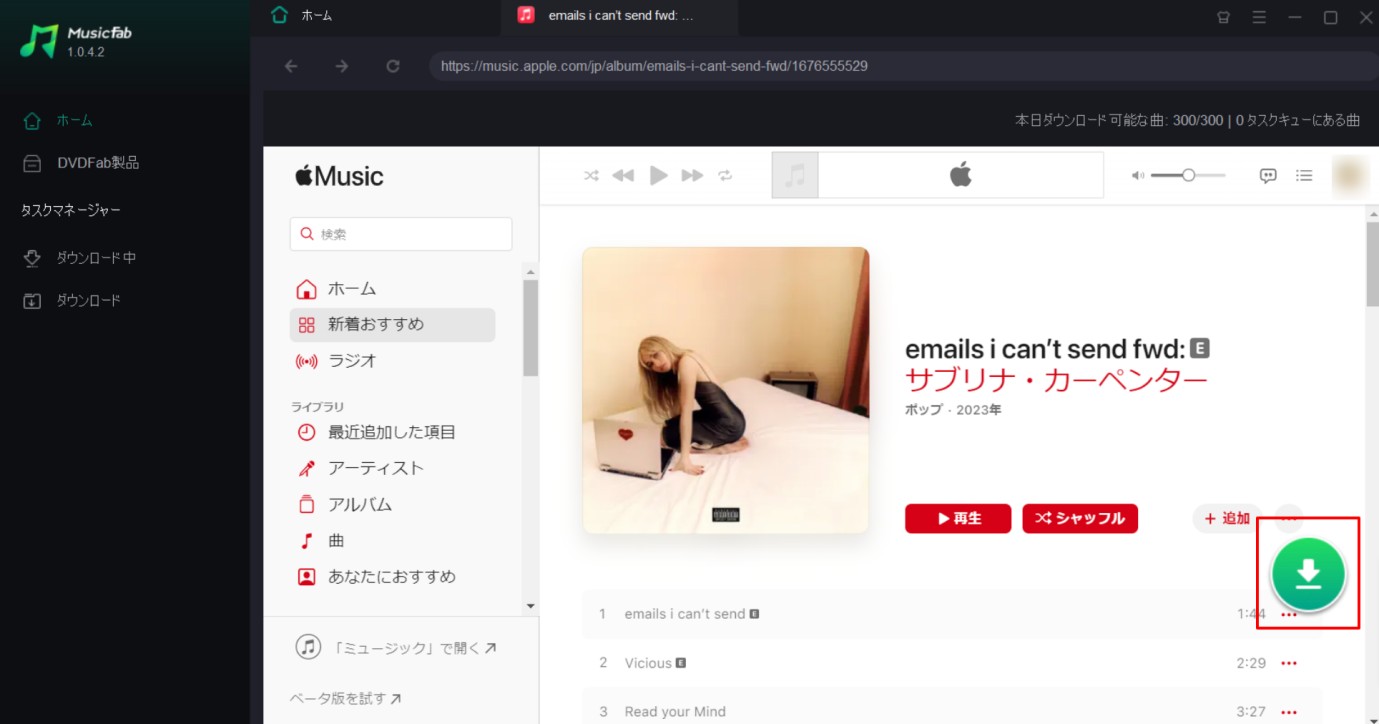
Task: Click the sidebar scroll up arrow
Action: (x=531, y=272)
